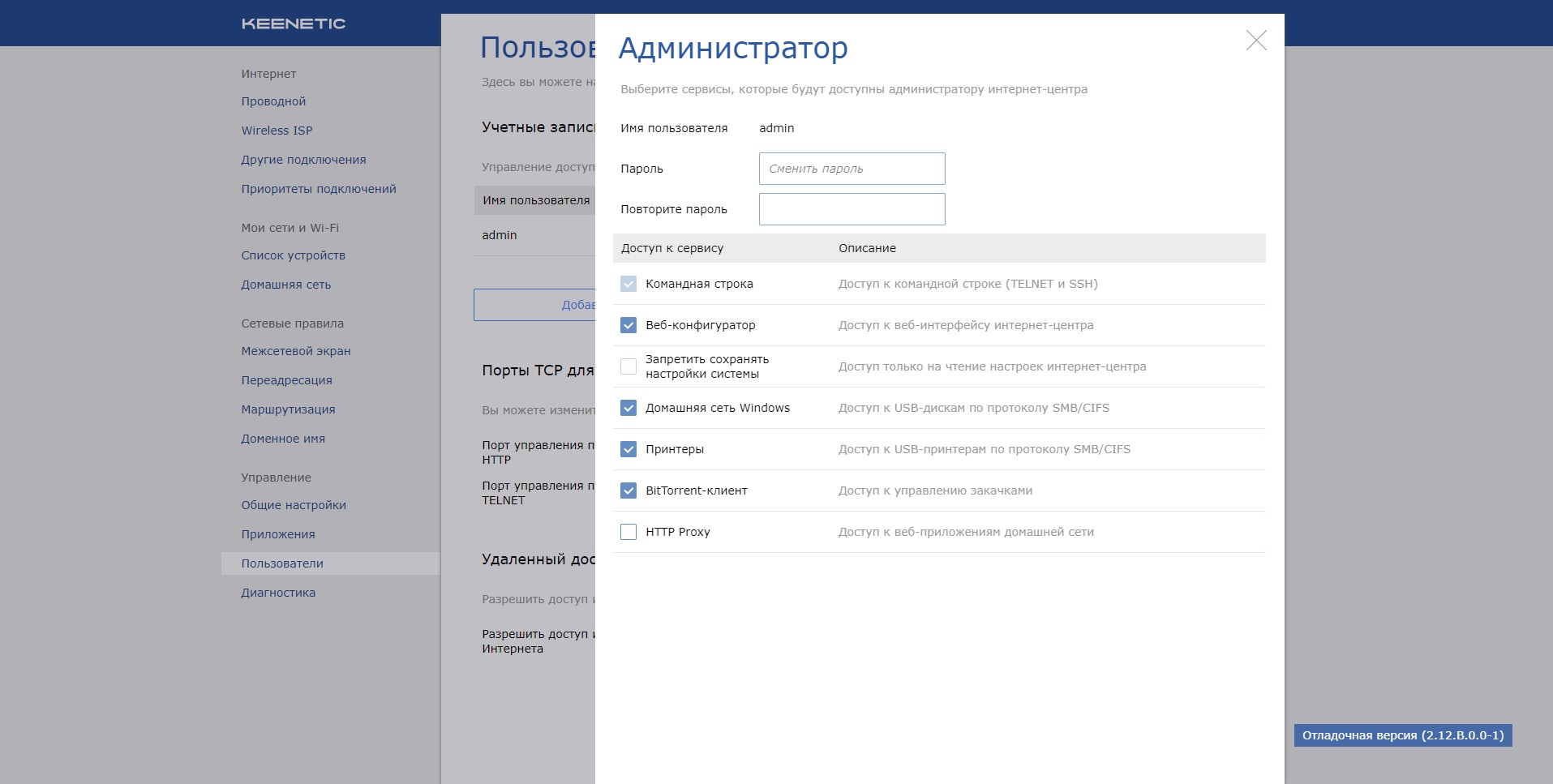Enable the HTTP Proxy checkbox
The image size is (1553, 784).
click(x=628, y=532)
